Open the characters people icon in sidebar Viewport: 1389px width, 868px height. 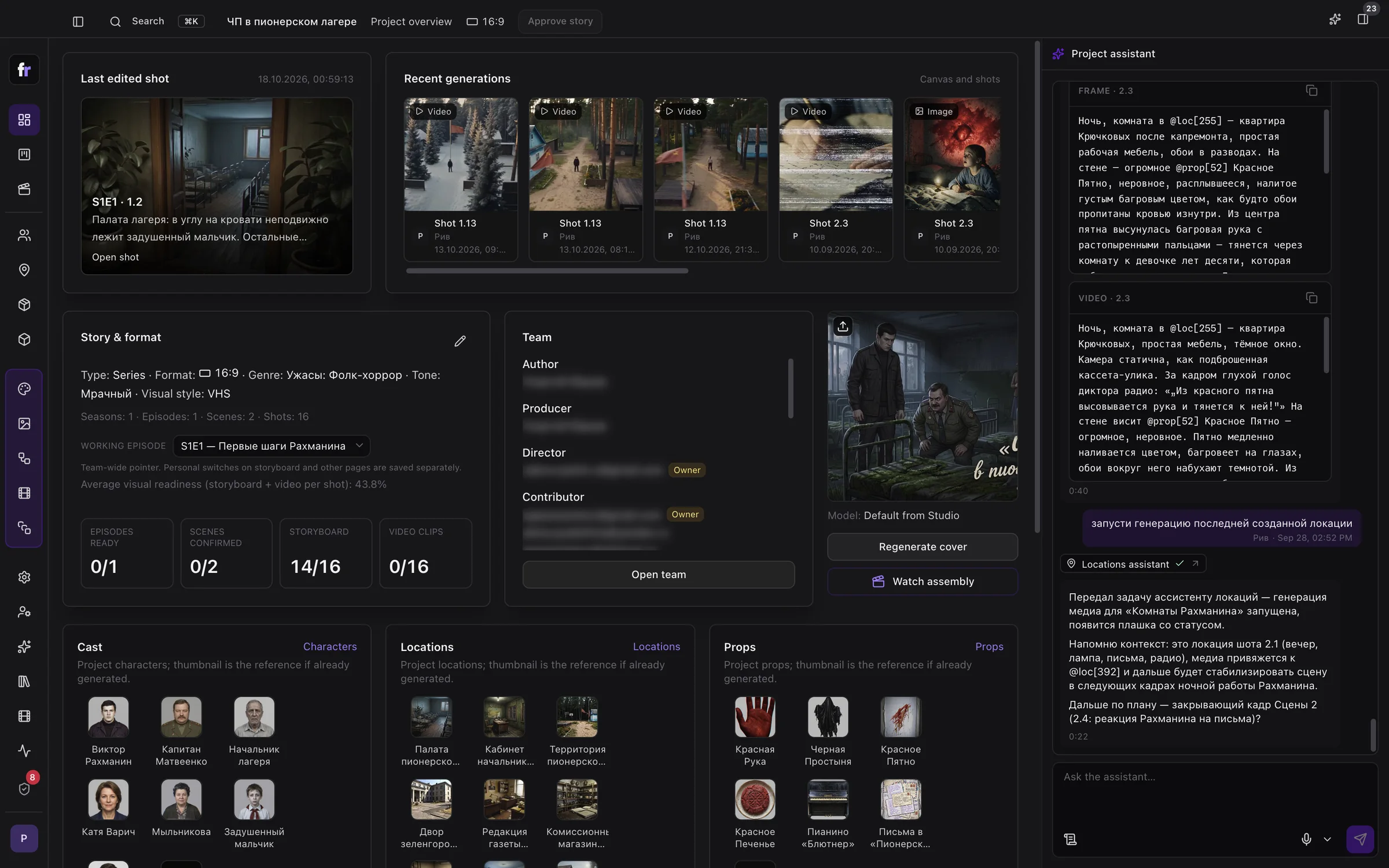pos(24,235)
